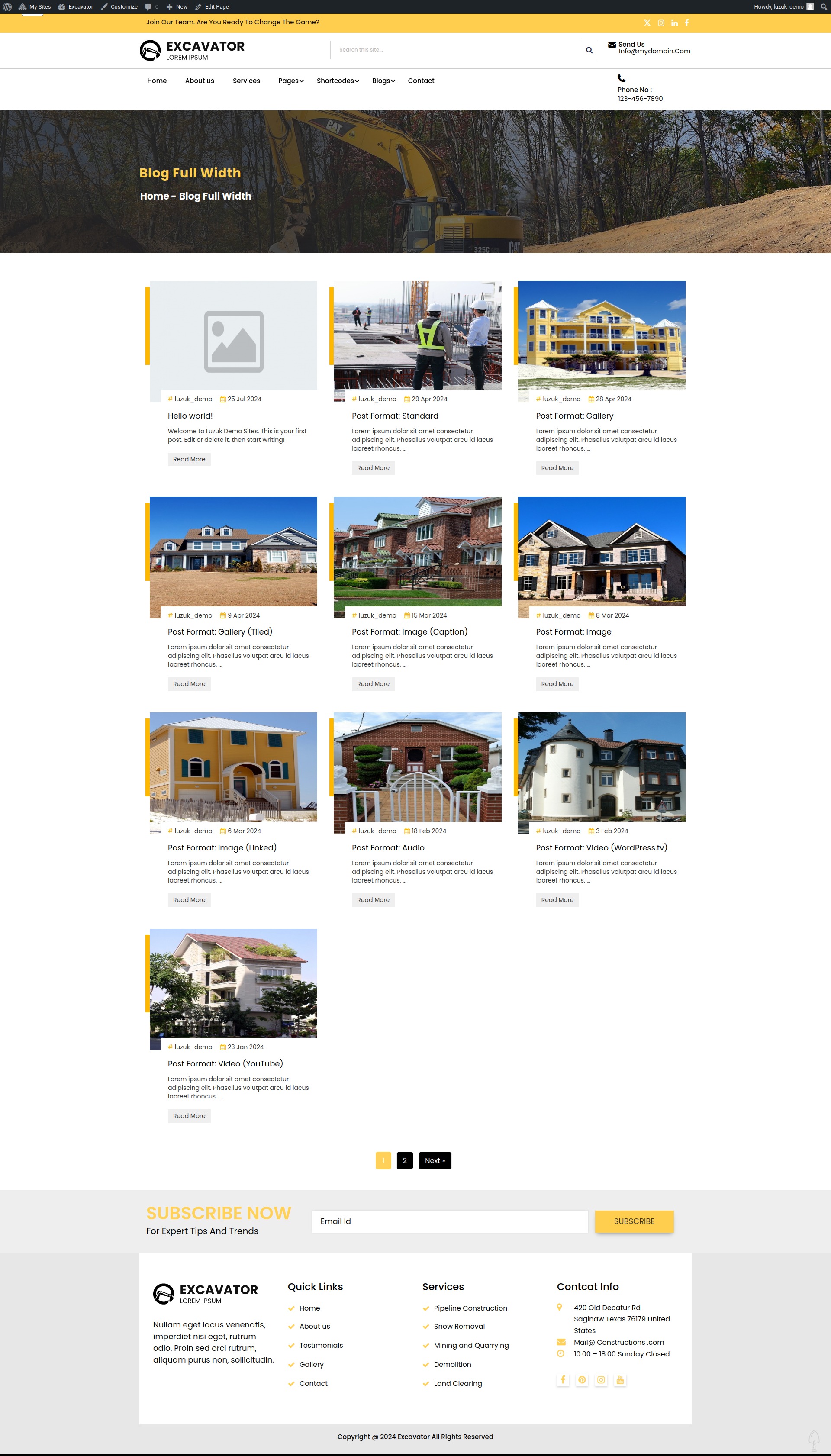831x1456 pixels.
Task: Expand the Pages dropdown menu item
Action: click(x=291, y=81)
